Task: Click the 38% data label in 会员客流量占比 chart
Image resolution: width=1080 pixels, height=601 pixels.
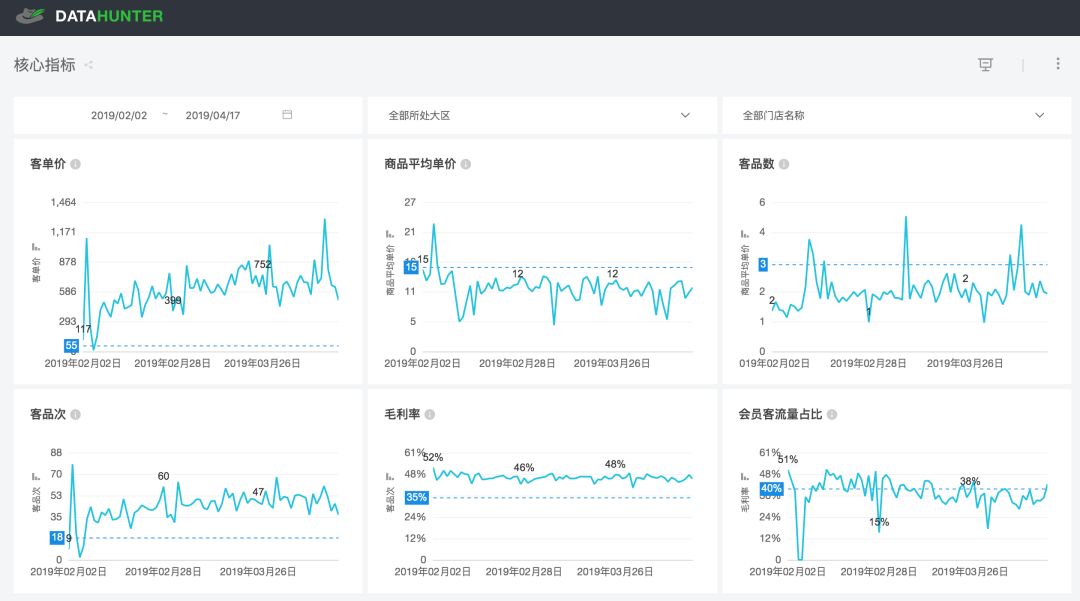Action: (x=970, y=481)
